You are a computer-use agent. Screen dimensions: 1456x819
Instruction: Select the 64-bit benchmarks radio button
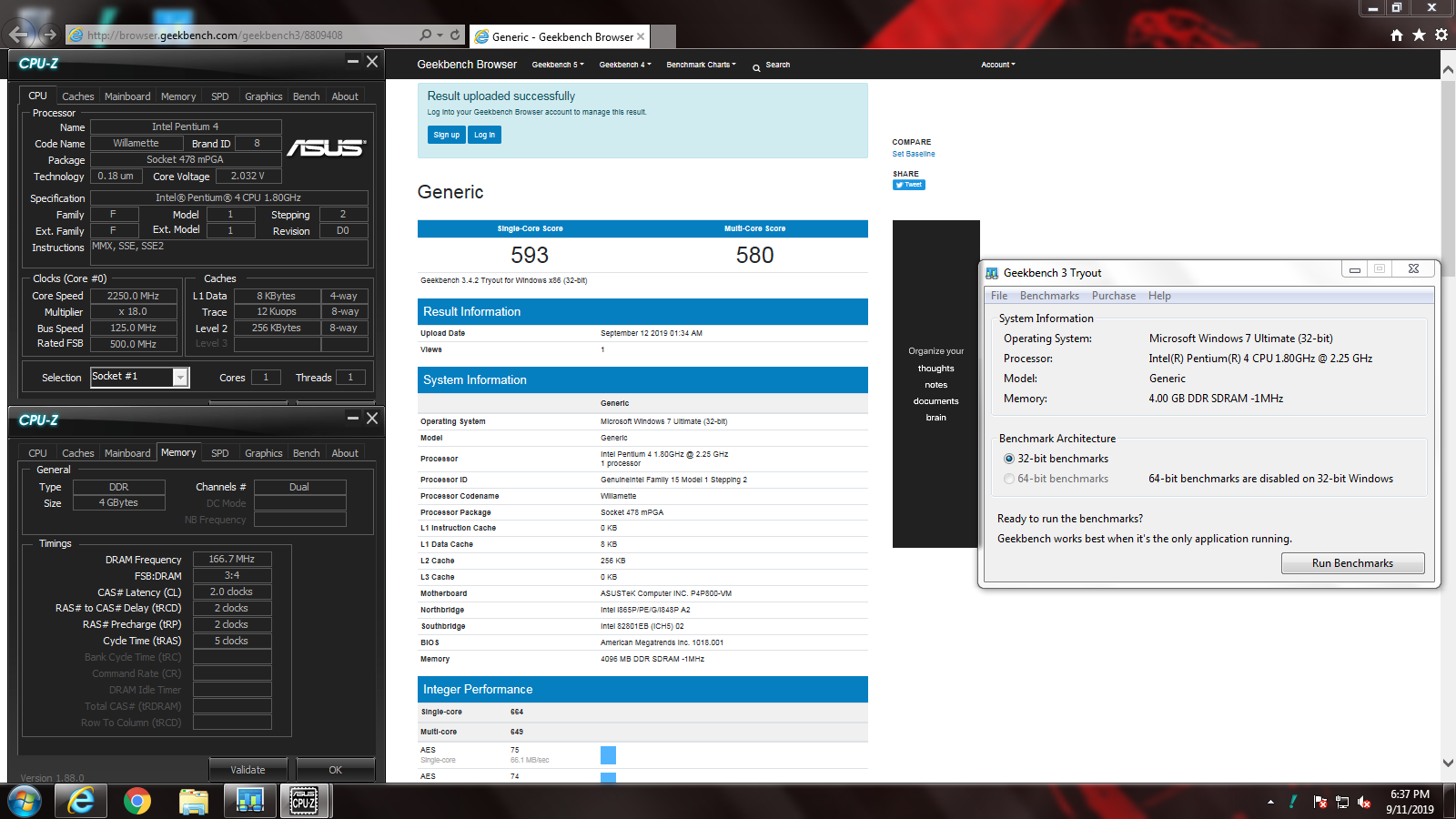[x=1009, y=479]
